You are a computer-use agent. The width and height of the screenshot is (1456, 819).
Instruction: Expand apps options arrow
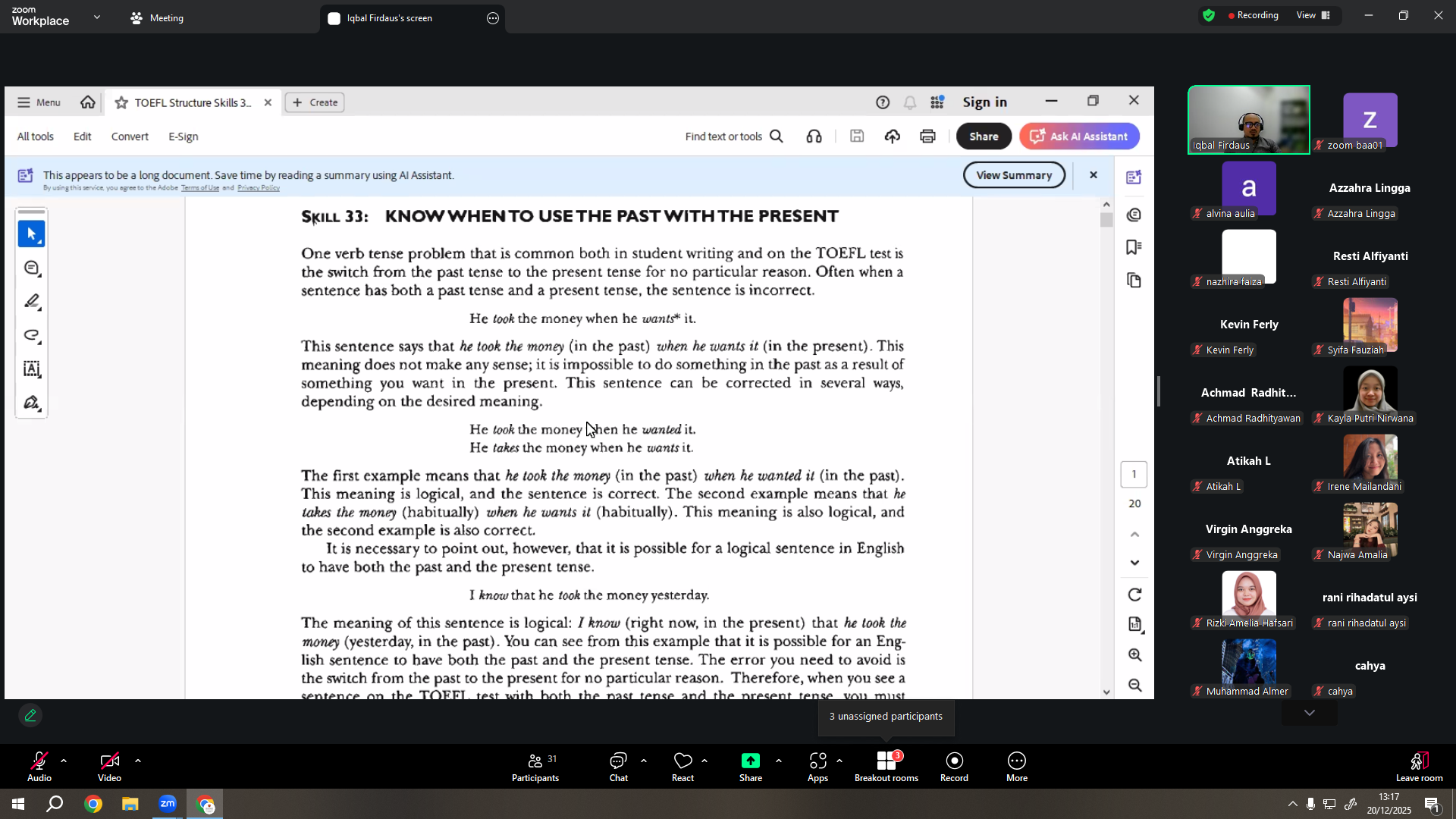[x=839, y=761]
